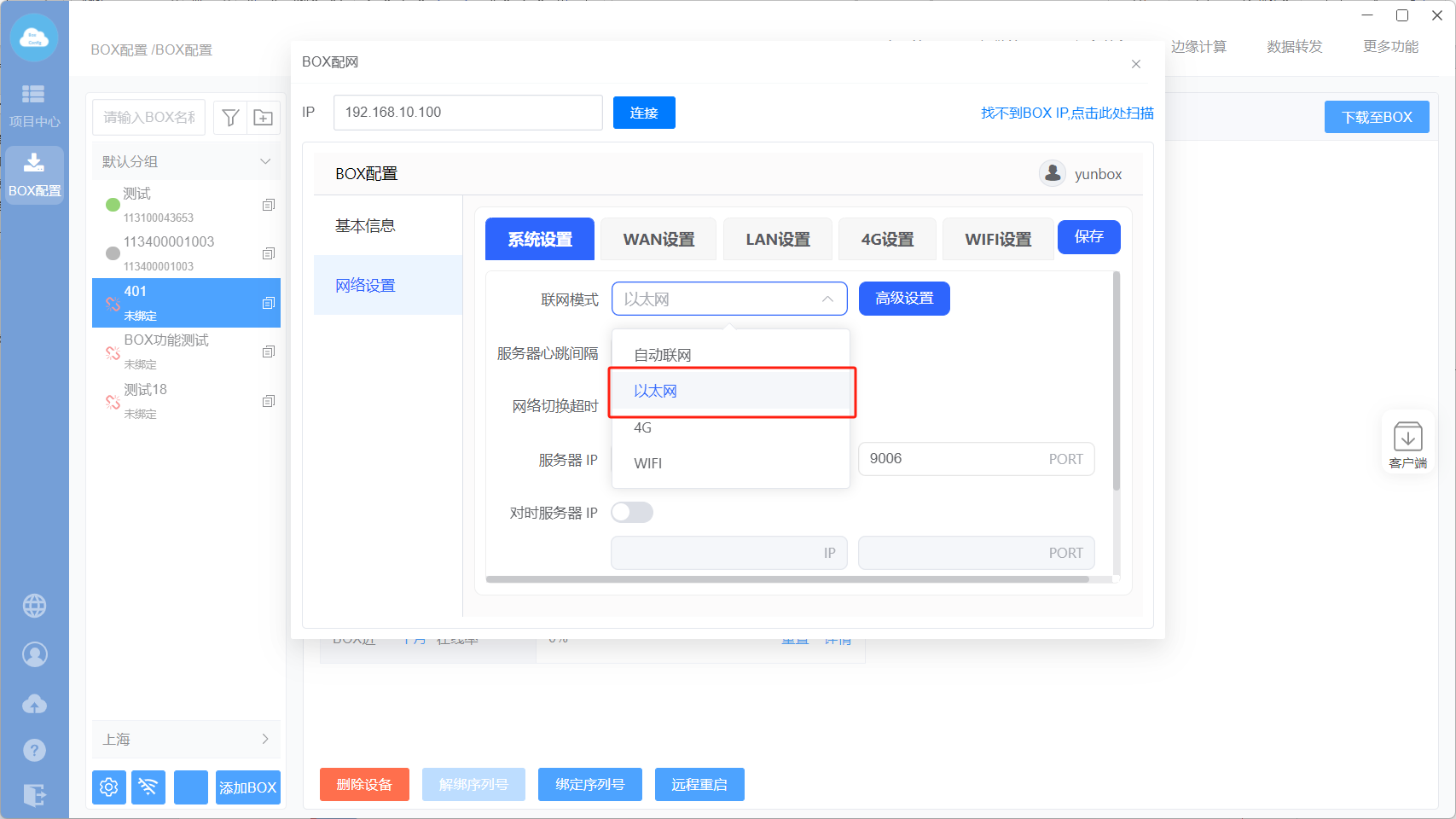Click the cloud upload sidebar icon

[x=34, y=704]
